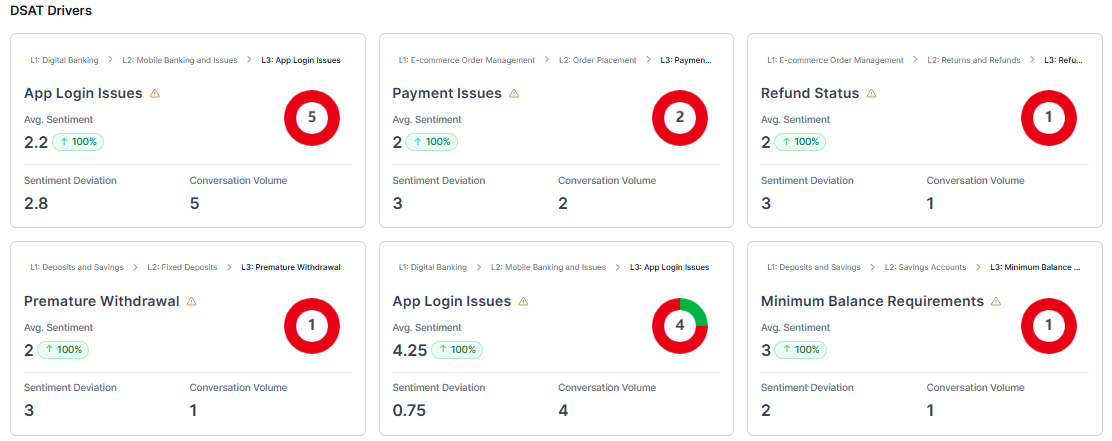Image resolution: width=1112 pixels, height=441 pixels.
Task: Click warning icon beside Payment Issues title
Action: (514, 94)
